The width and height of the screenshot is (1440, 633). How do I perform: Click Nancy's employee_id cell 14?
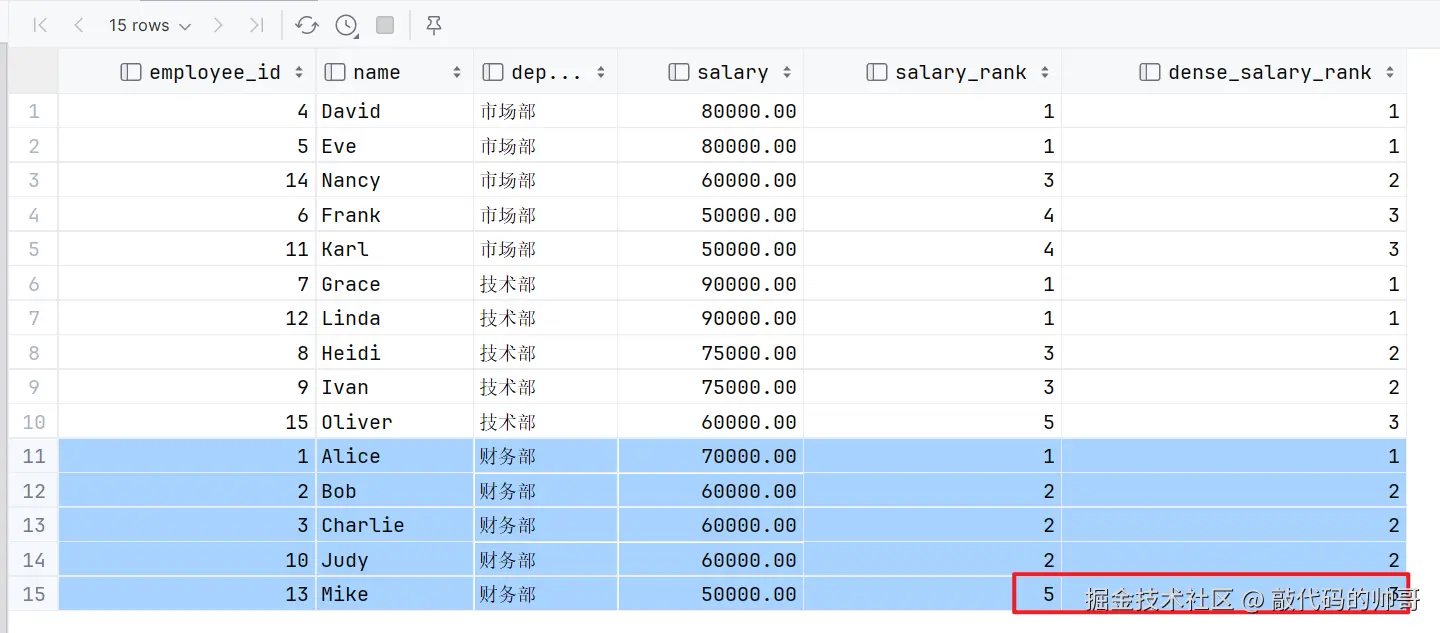(187, 180)
